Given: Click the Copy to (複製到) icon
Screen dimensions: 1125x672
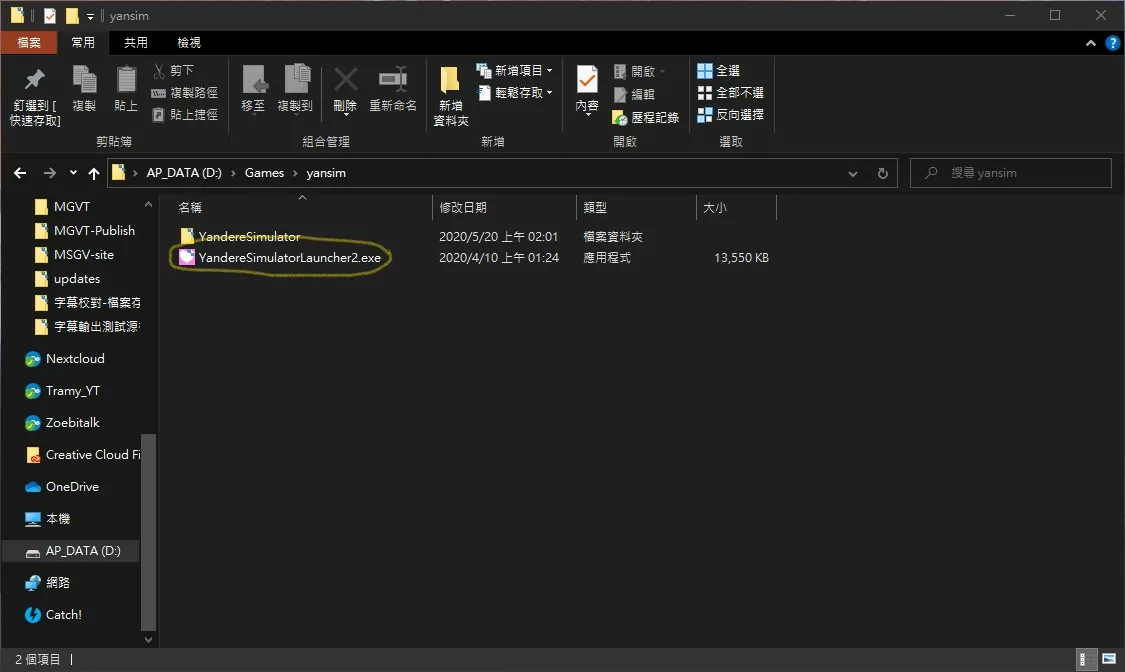Looking at the screenshot, I should click(x=296, y=79).
